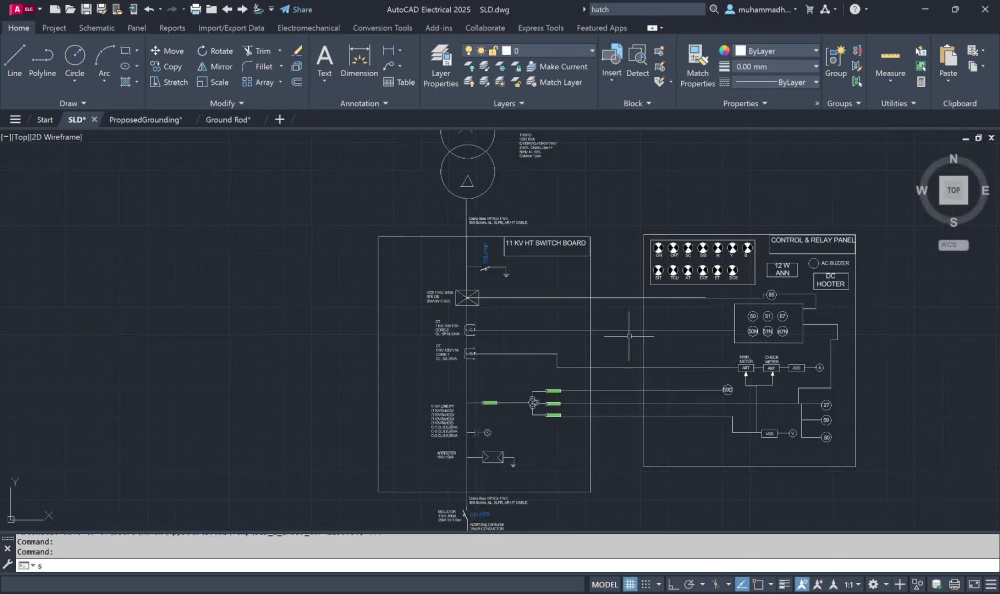Open the object color ByLayer swatch
This screenshot has width=1000, height=594.
[776, 50]
